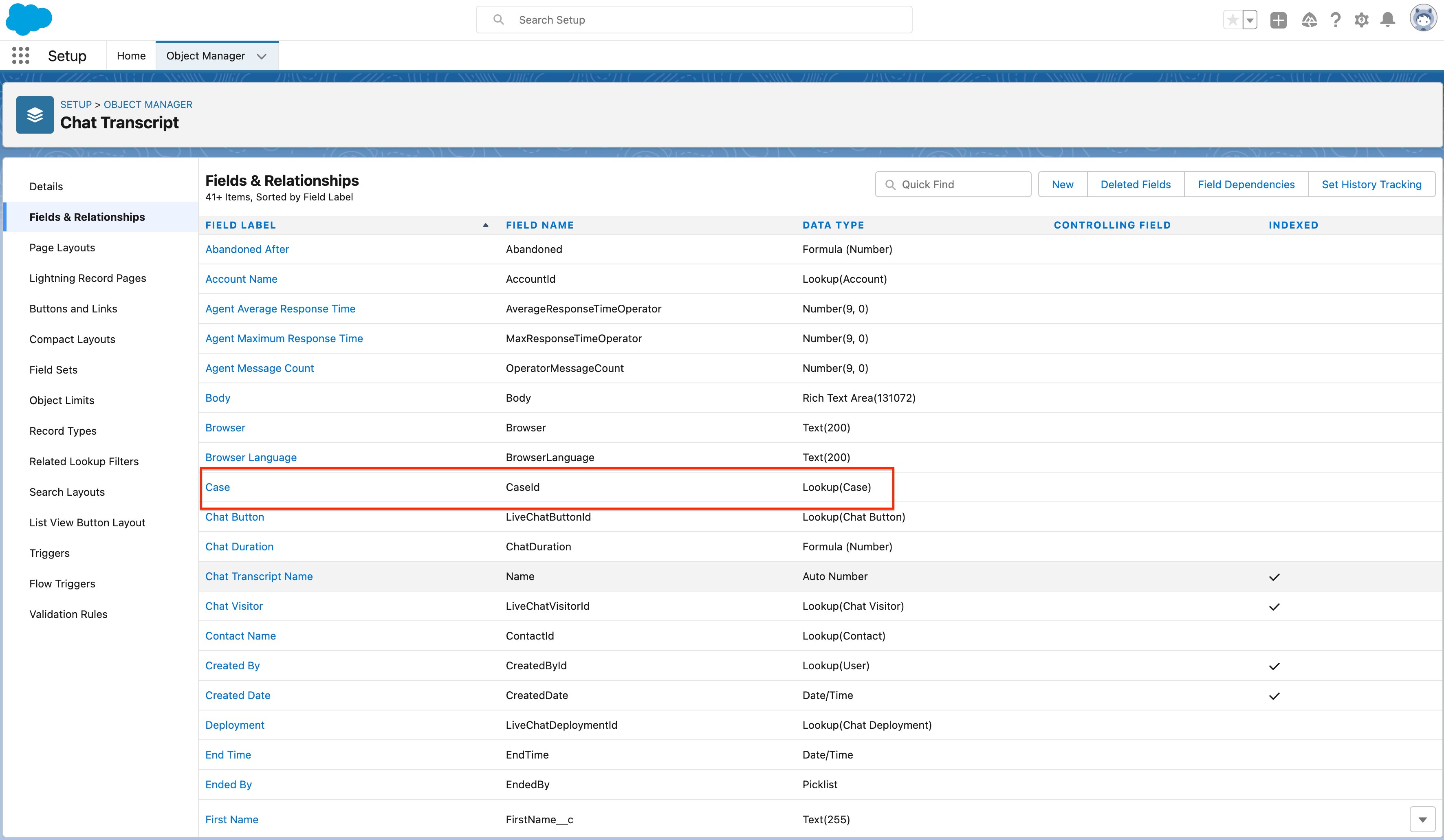
Task: Open the Body field
Action: pyautogui.click(x=218, y=398)
